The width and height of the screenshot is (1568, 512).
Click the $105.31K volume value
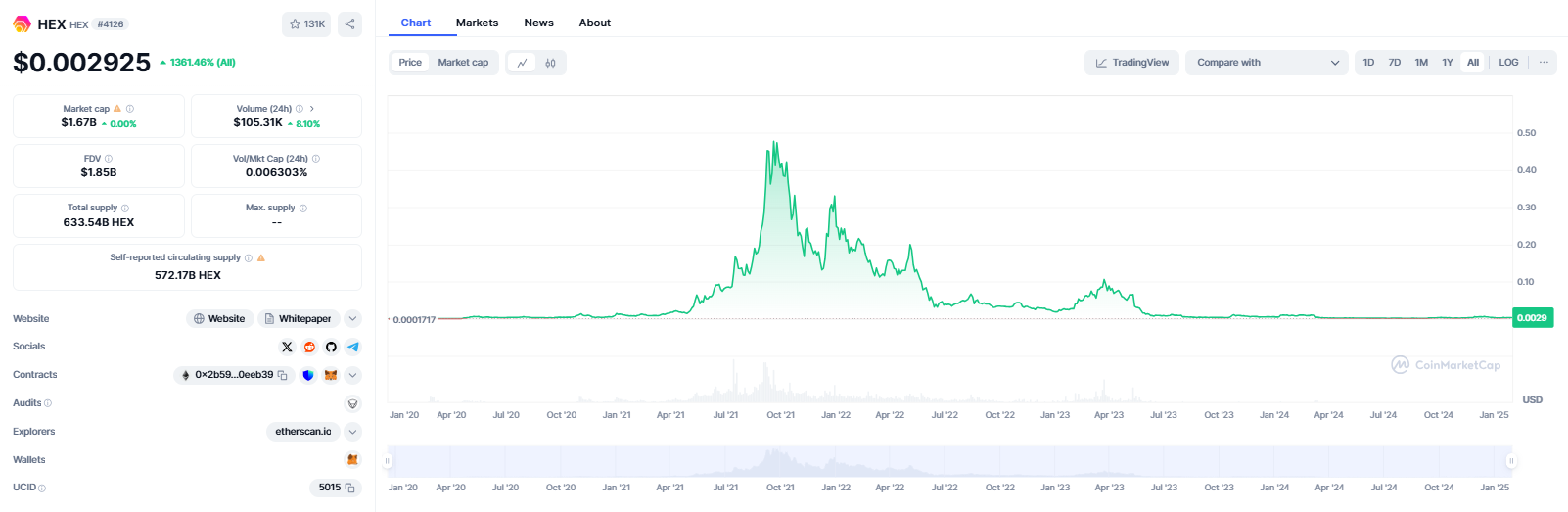258,123
